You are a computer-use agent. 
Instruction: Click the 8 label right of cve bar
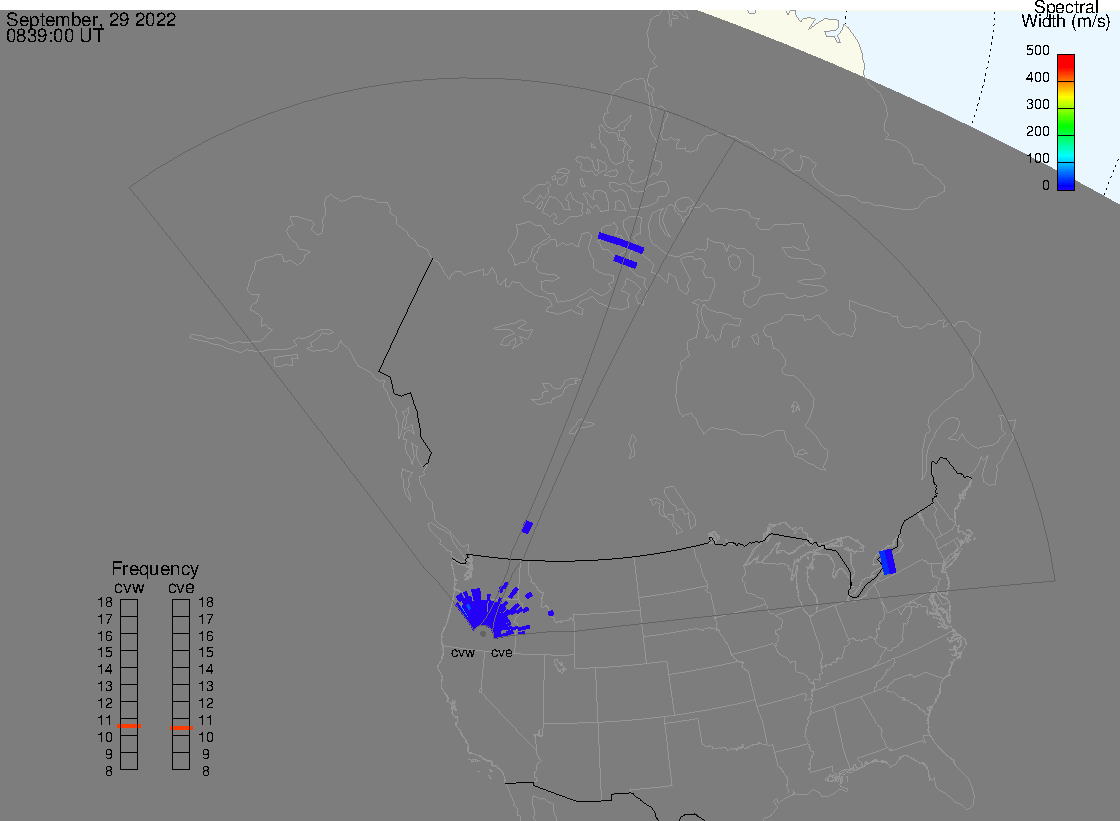[206, 772]
